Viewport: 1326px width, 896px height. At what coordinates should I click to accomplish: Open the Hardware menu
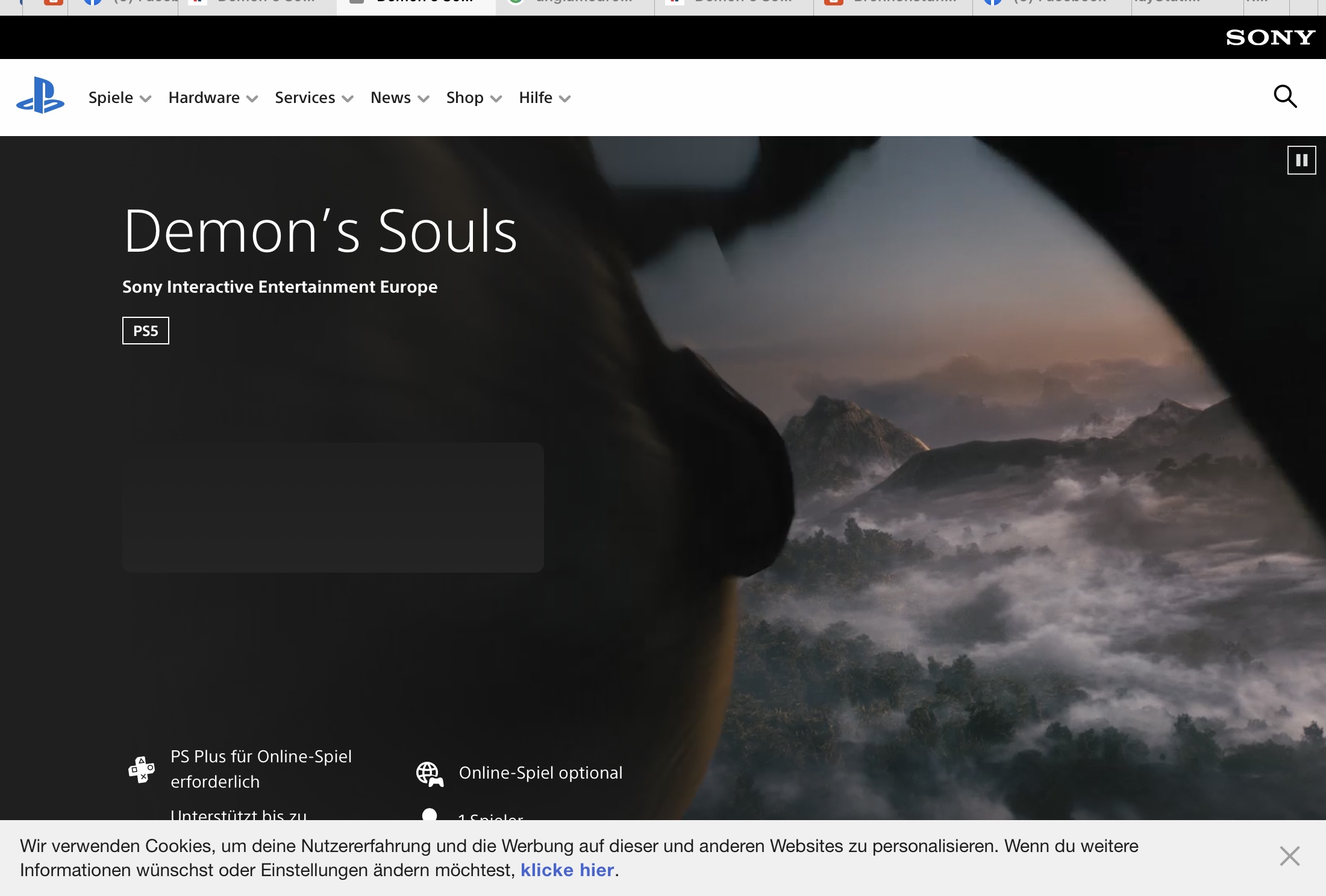(x=213, y=98)
